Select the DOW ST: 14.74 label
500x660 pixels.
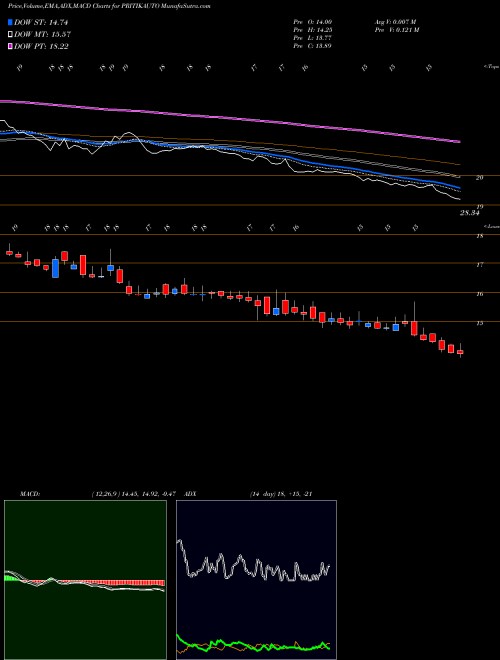[x=41, y=22]
